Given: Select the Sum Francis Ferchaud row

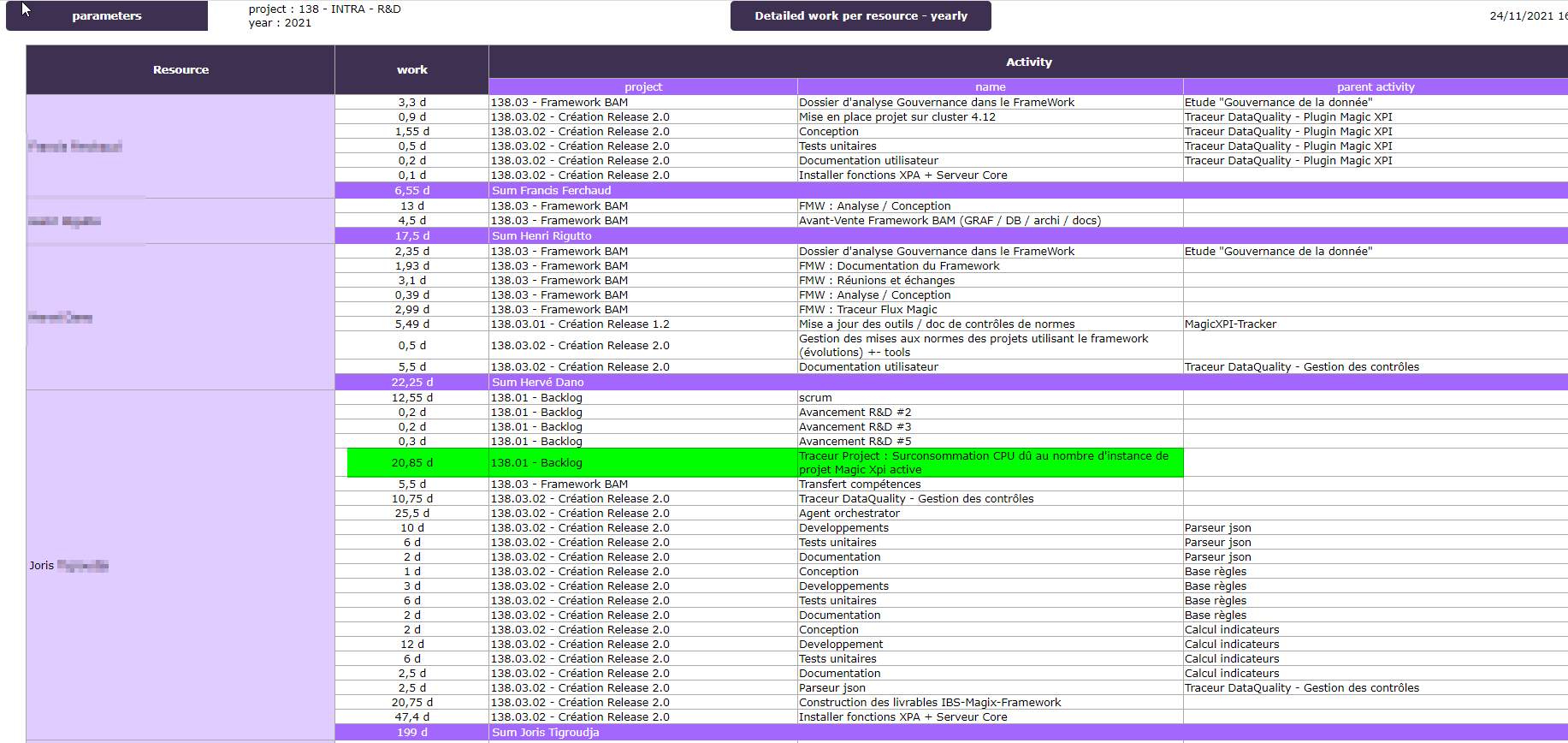Looking at the screenshot, I should pos(552,191).
